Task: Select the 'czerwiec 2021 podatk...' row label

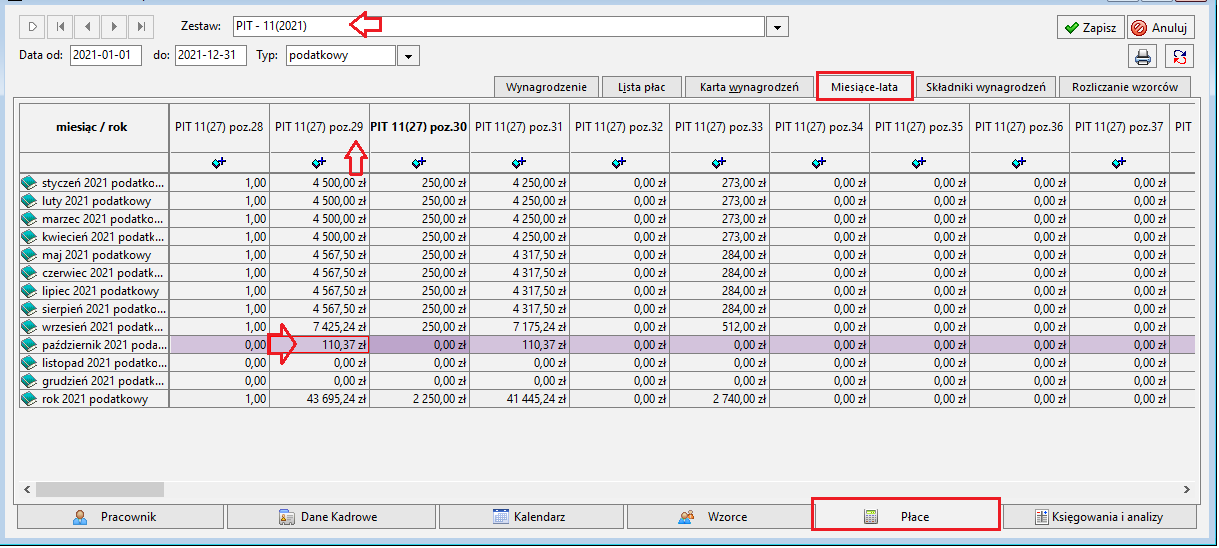Action: click(x=104, y=273)
